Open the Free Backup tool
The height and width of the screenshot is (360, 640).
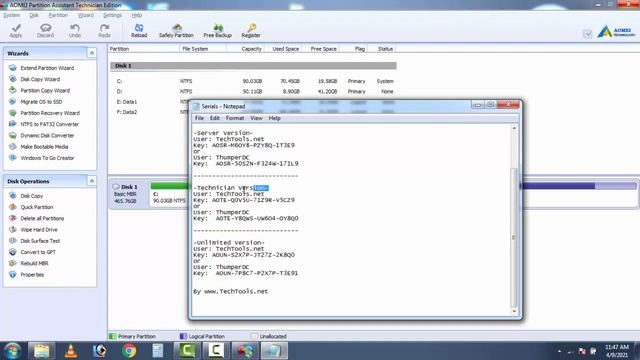(x=218, y=31)
